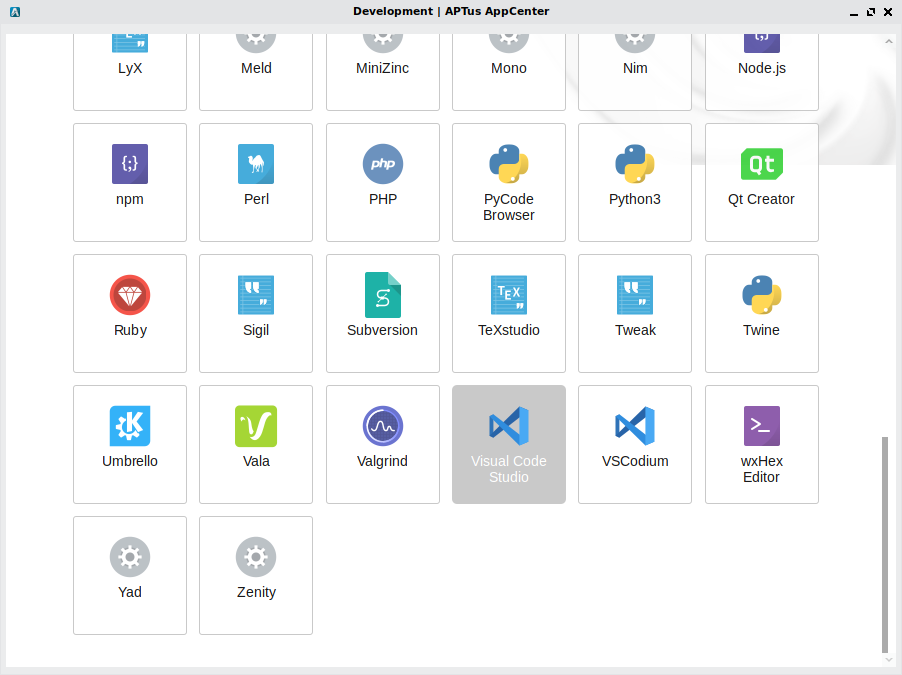Click the Subversion document icon
The height and width of the screenshot is (675, 902).
click(383, 295)
